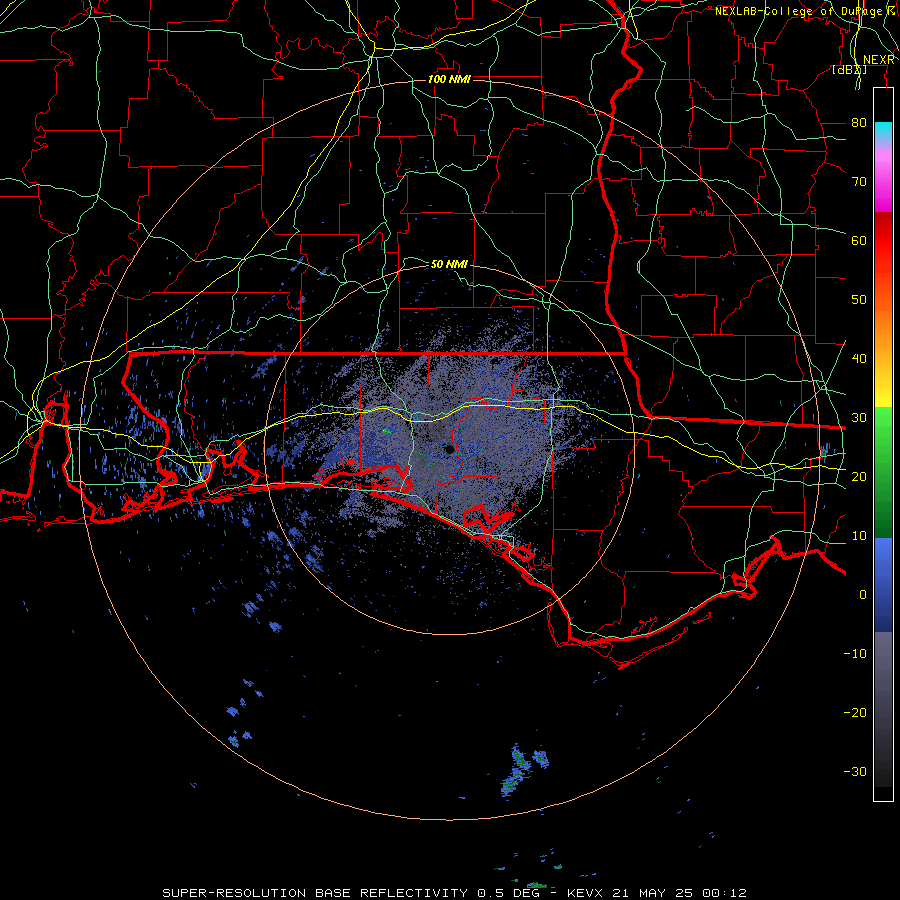Click the cyan segment atop the color bar
The width and height of the screenshot is (900, 900).
coord(883,132)
